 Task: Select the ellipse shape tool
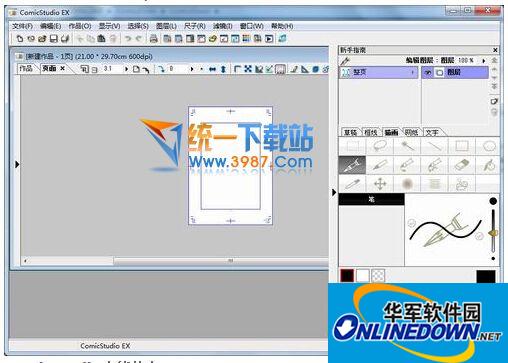click(489, 146)
